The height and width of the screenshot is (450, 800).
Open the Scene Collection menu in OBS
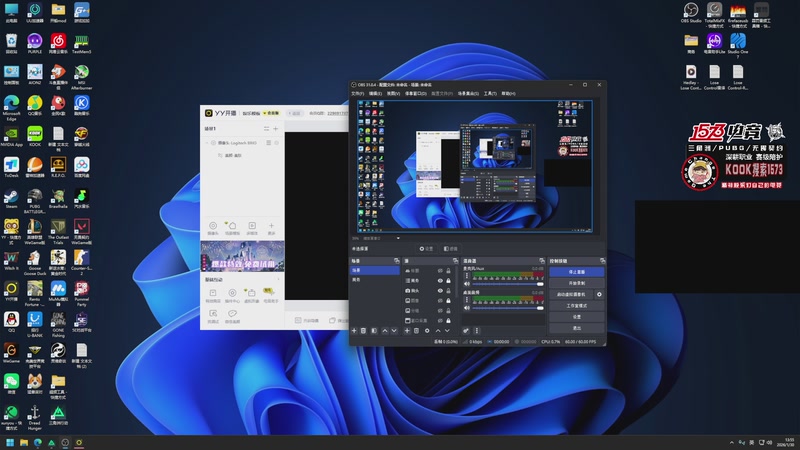[x=468, y=93]
